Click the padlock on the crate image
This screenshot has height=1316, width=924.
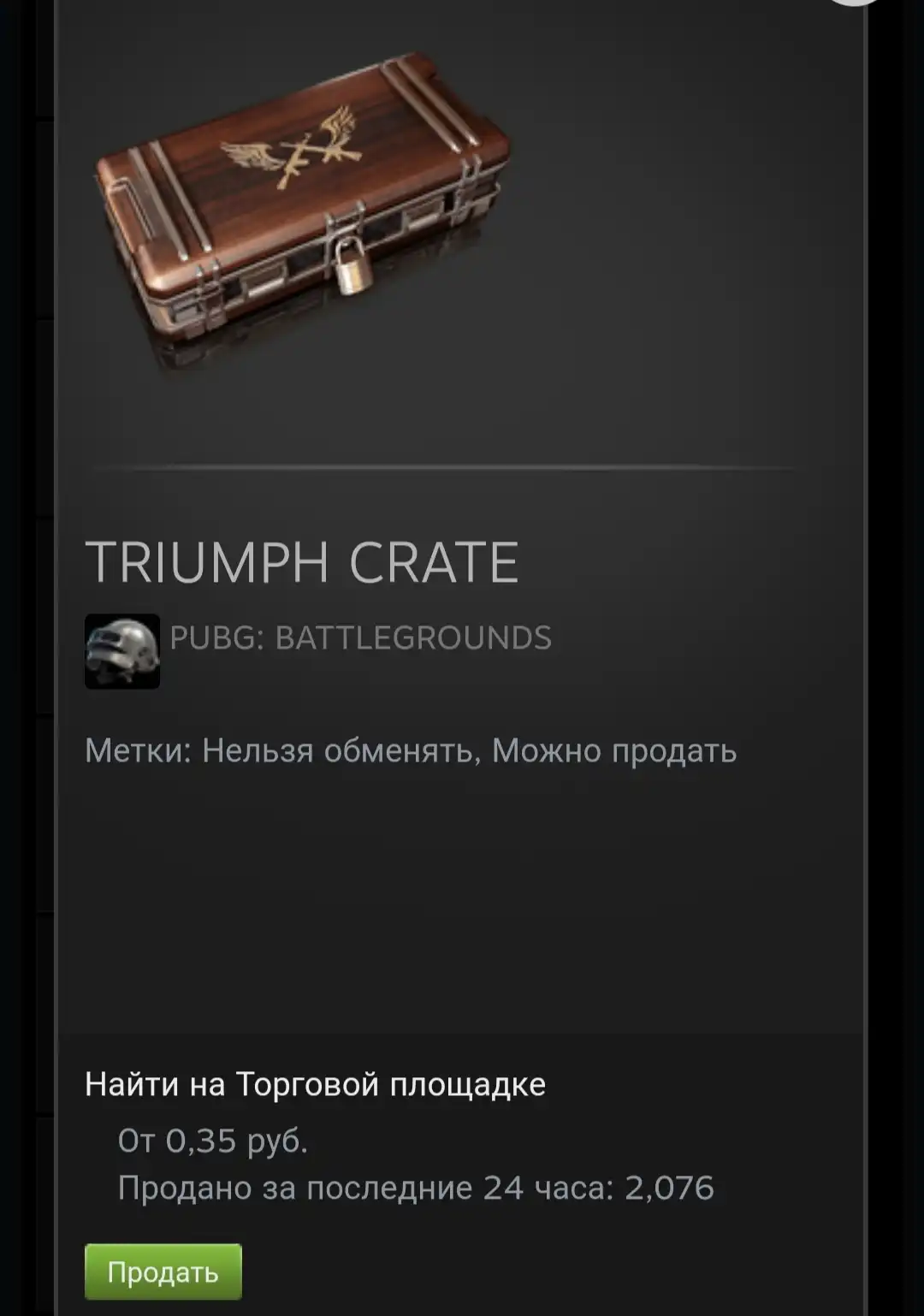pos(347,266)
